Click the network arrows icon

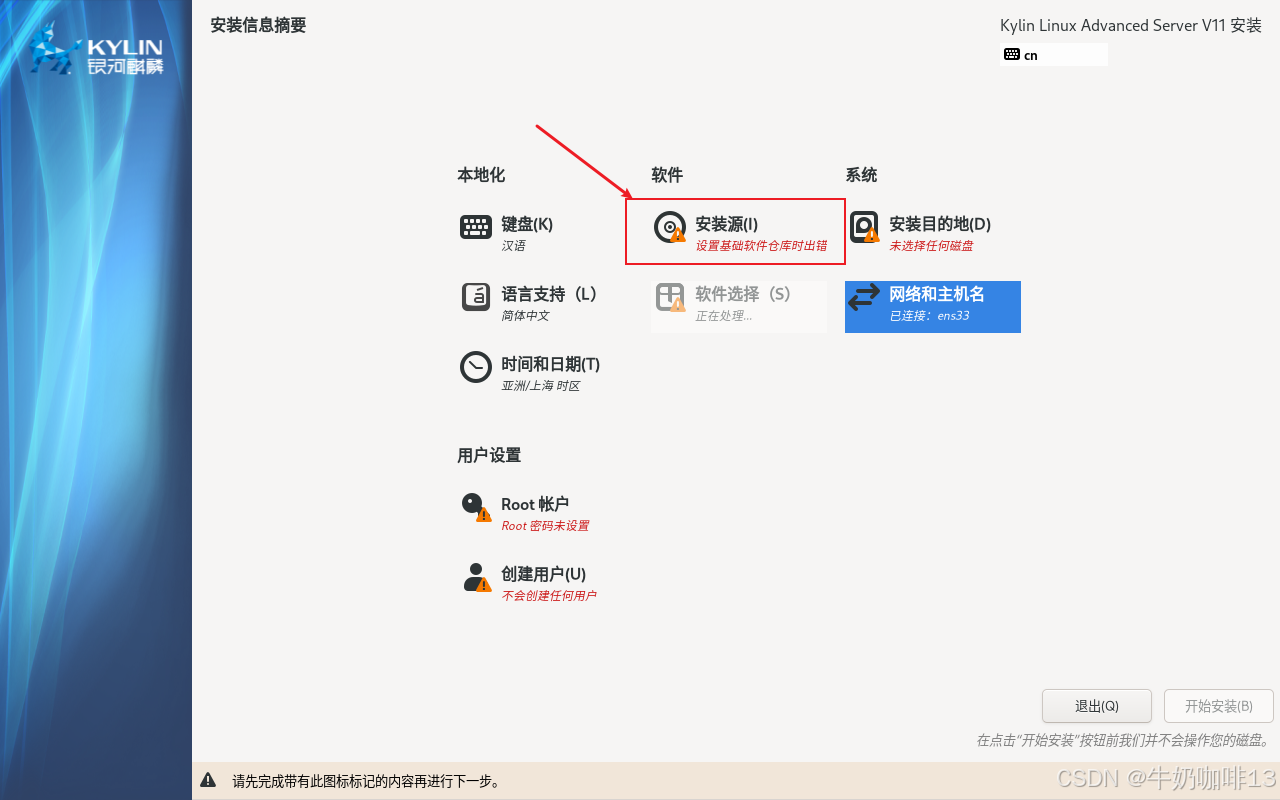pos(864,297)
